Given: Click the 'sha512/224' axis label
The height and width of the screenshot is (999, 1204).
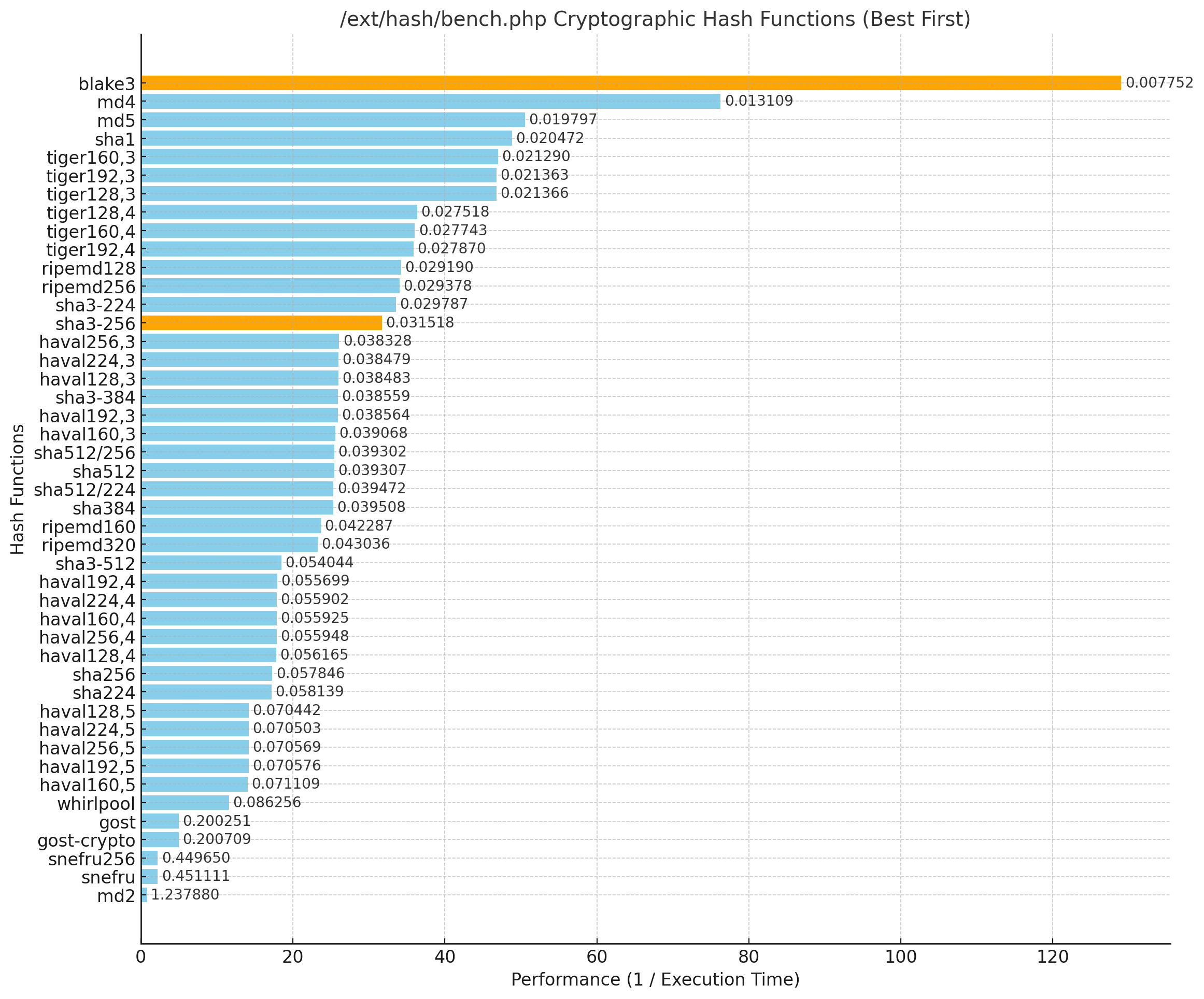Looking at the screenshot, I should (85, 490).
